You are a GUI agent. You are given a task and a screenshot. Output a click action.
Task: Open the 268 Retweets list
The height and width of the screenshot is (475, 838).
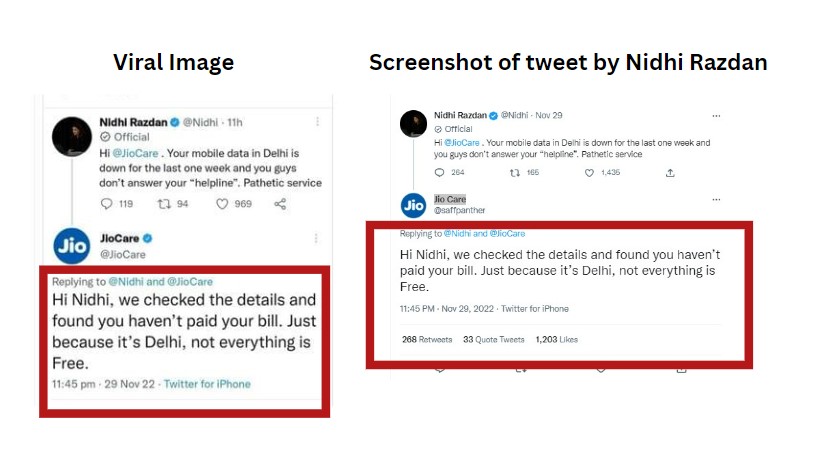pos(427,340)
